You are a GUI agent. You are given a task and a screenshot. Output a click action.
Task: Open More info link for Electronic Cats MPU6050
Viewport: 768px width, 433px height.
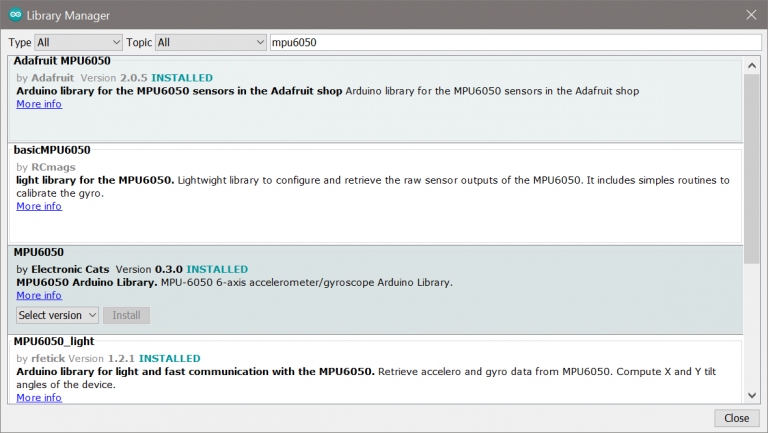pyautogui.click(x=39, y=295)
